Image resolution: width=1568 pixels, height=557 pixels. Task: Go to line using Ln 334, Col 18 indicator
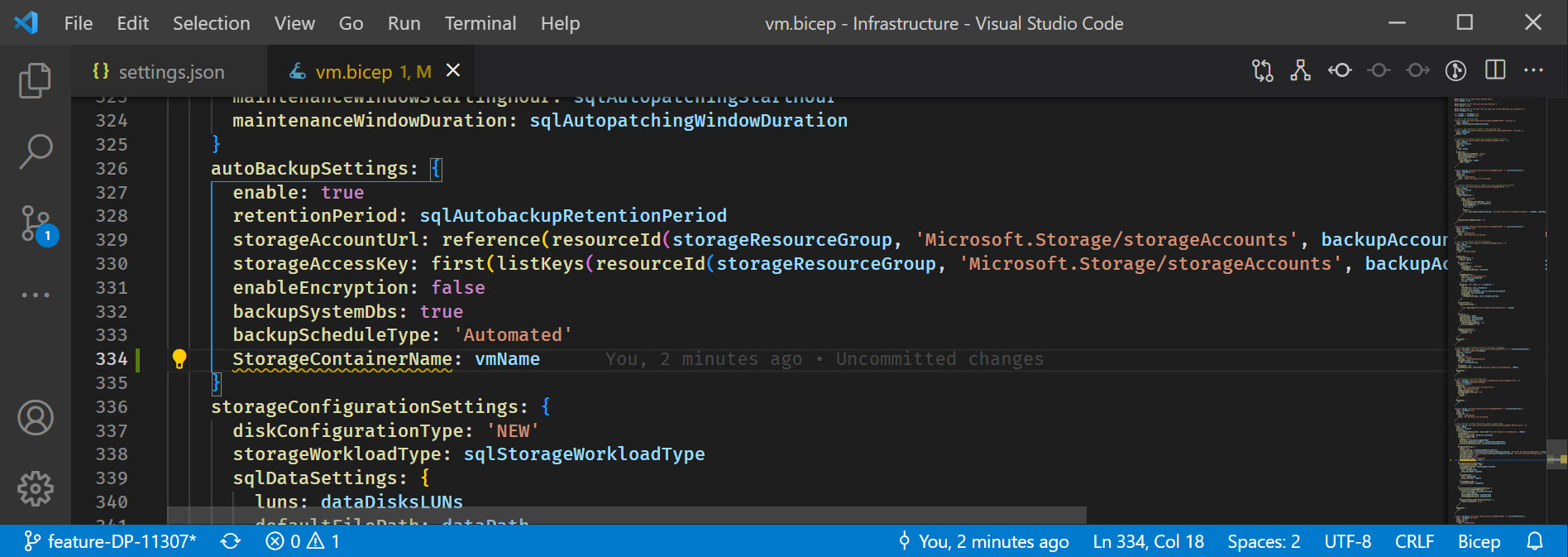point(1149,541)
